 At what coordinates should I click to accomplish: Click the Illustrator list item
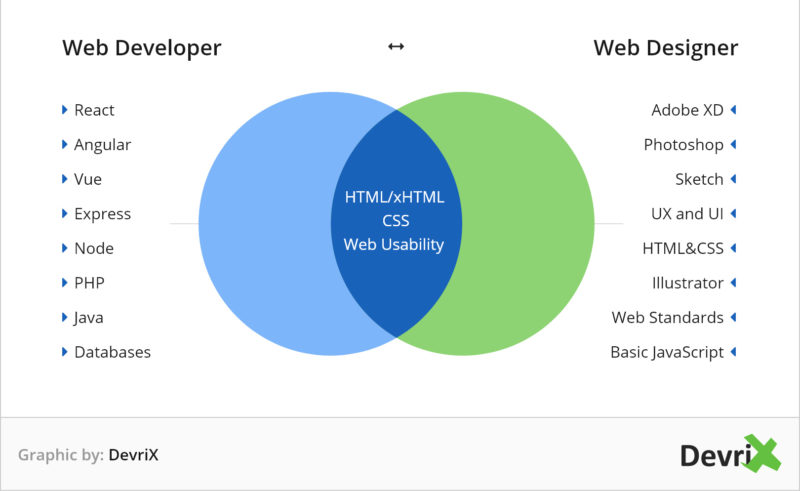(x=687, y=283)
